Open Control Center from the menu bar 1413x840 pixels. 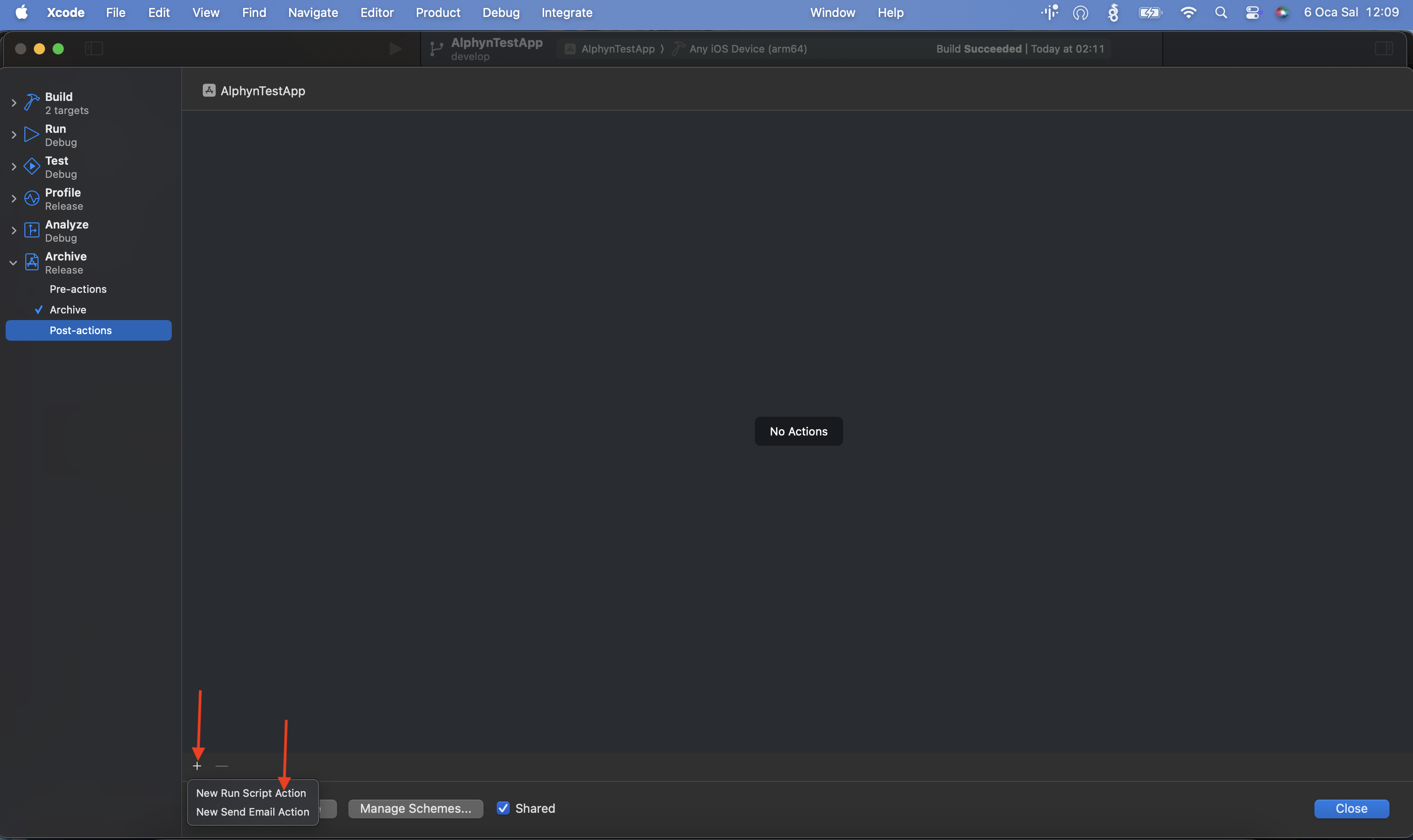tap(1252, 13)
